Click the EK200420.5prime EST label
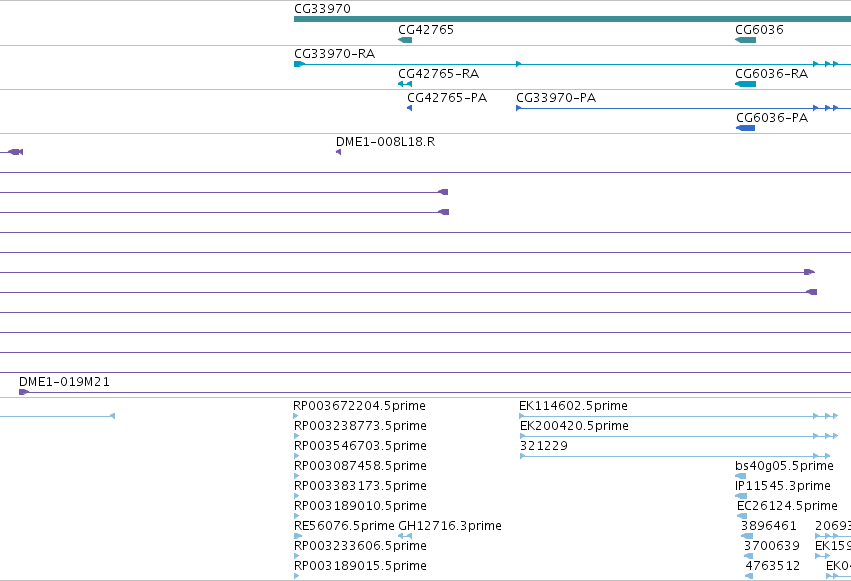The height and width of the screenshot is (581, 851). [574, 426]
